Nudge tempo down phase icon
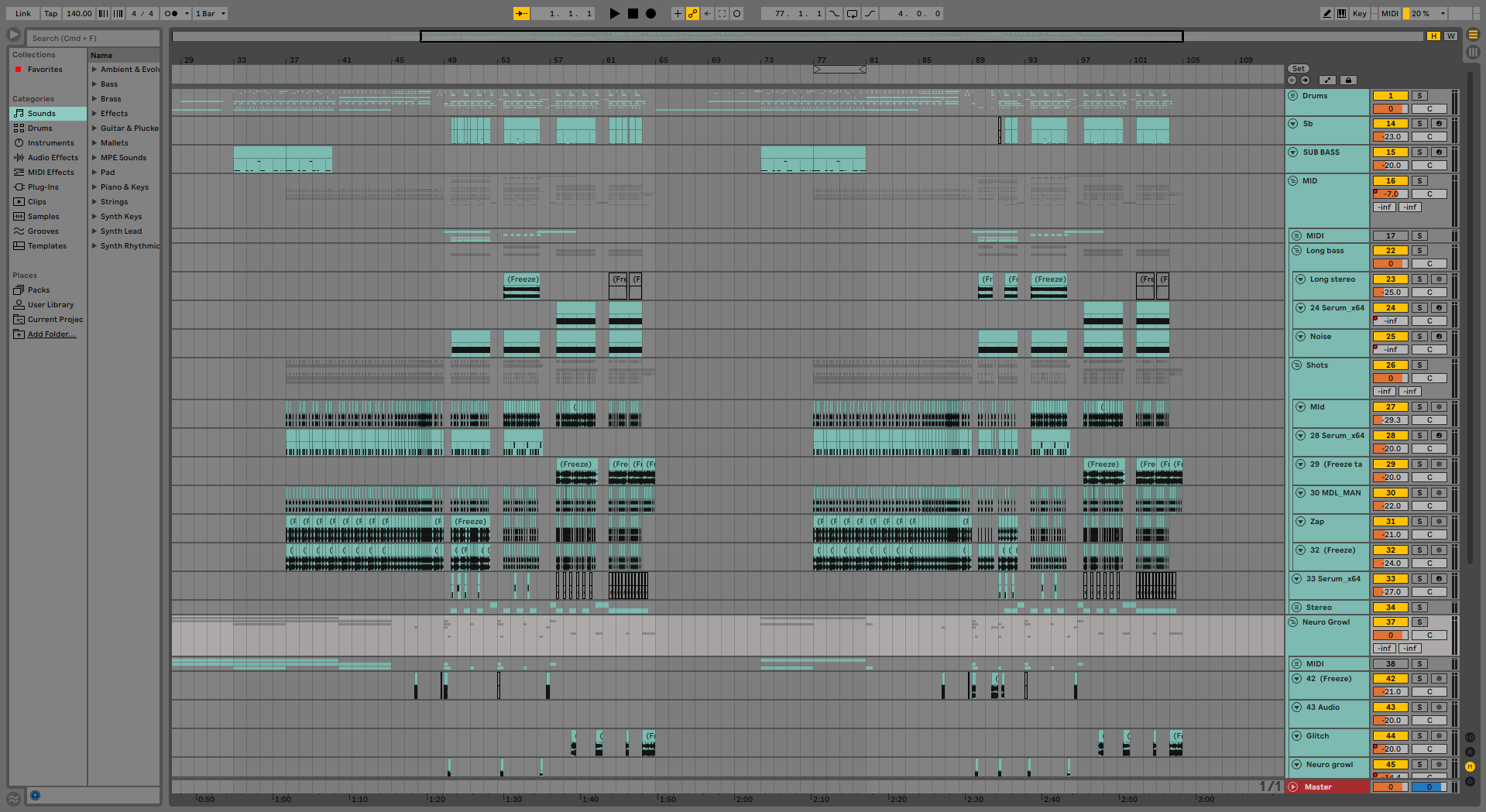 (103, 13)
